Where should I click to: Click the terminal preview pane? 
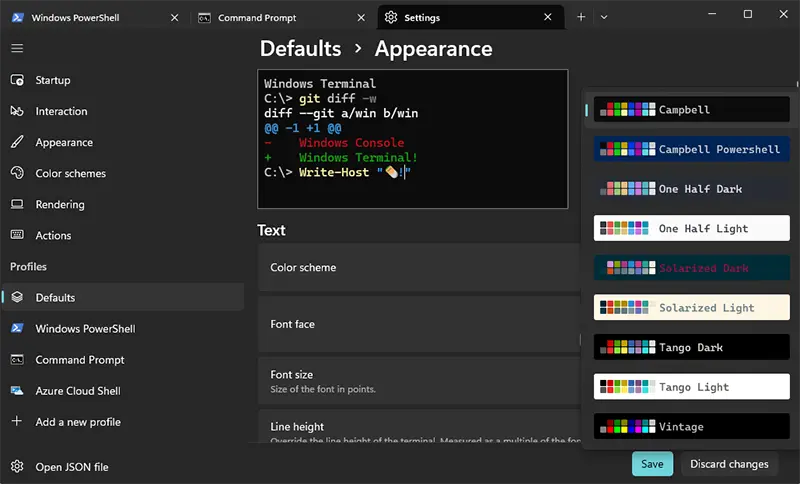[413, 139]
